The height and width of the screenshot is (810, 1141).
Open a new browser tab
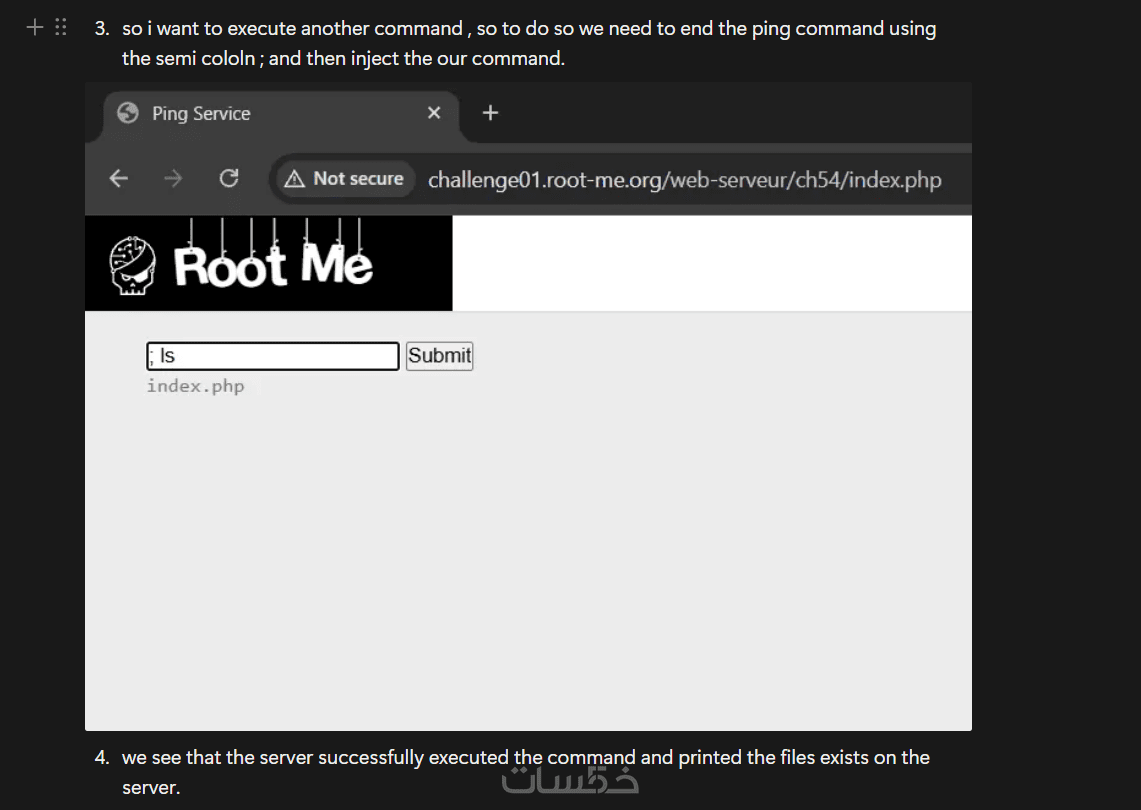click(x=490, y=113)
